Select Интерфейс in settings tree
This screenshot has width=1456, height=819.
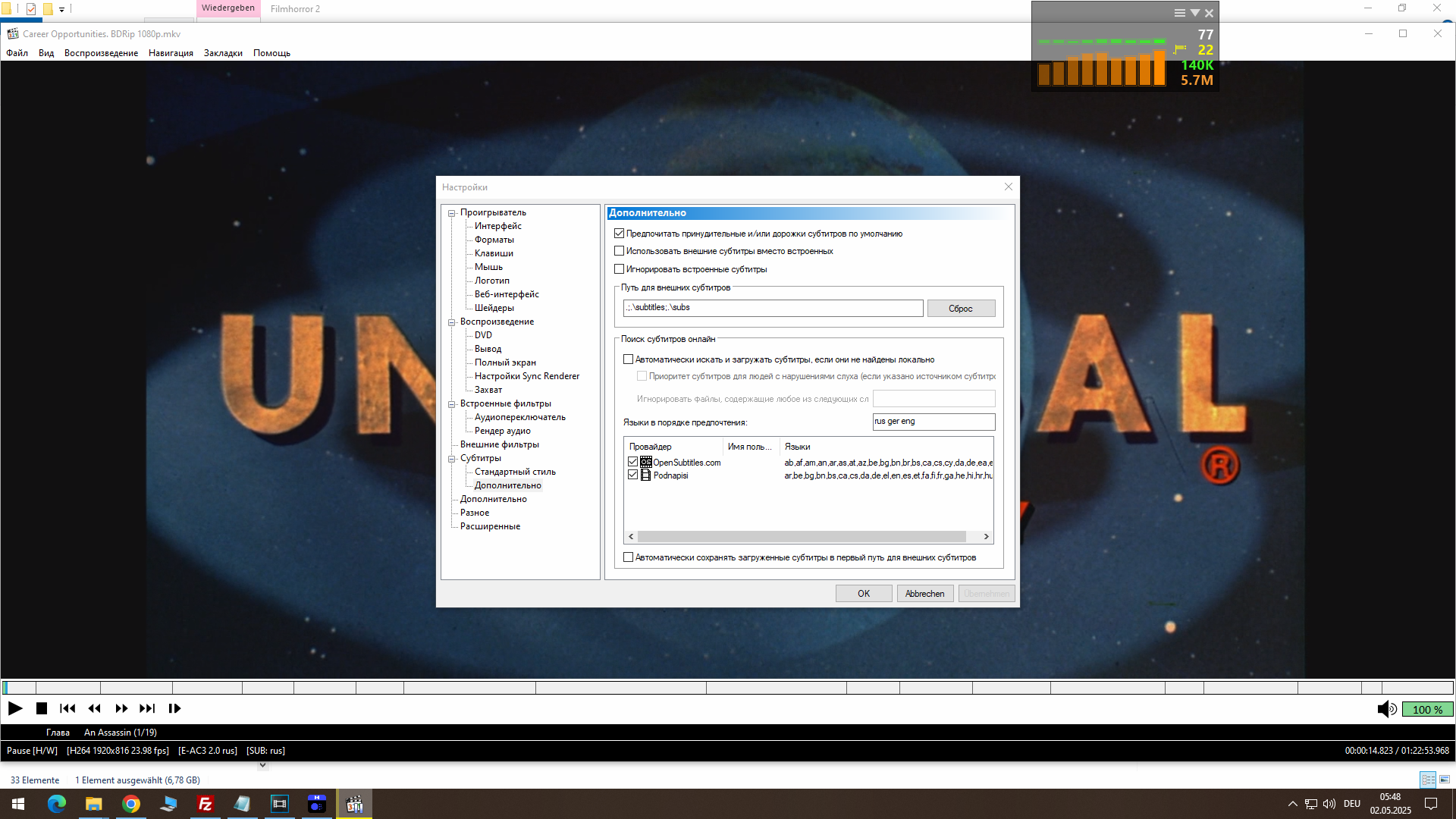pyautogui.click(x=497, y=226)
